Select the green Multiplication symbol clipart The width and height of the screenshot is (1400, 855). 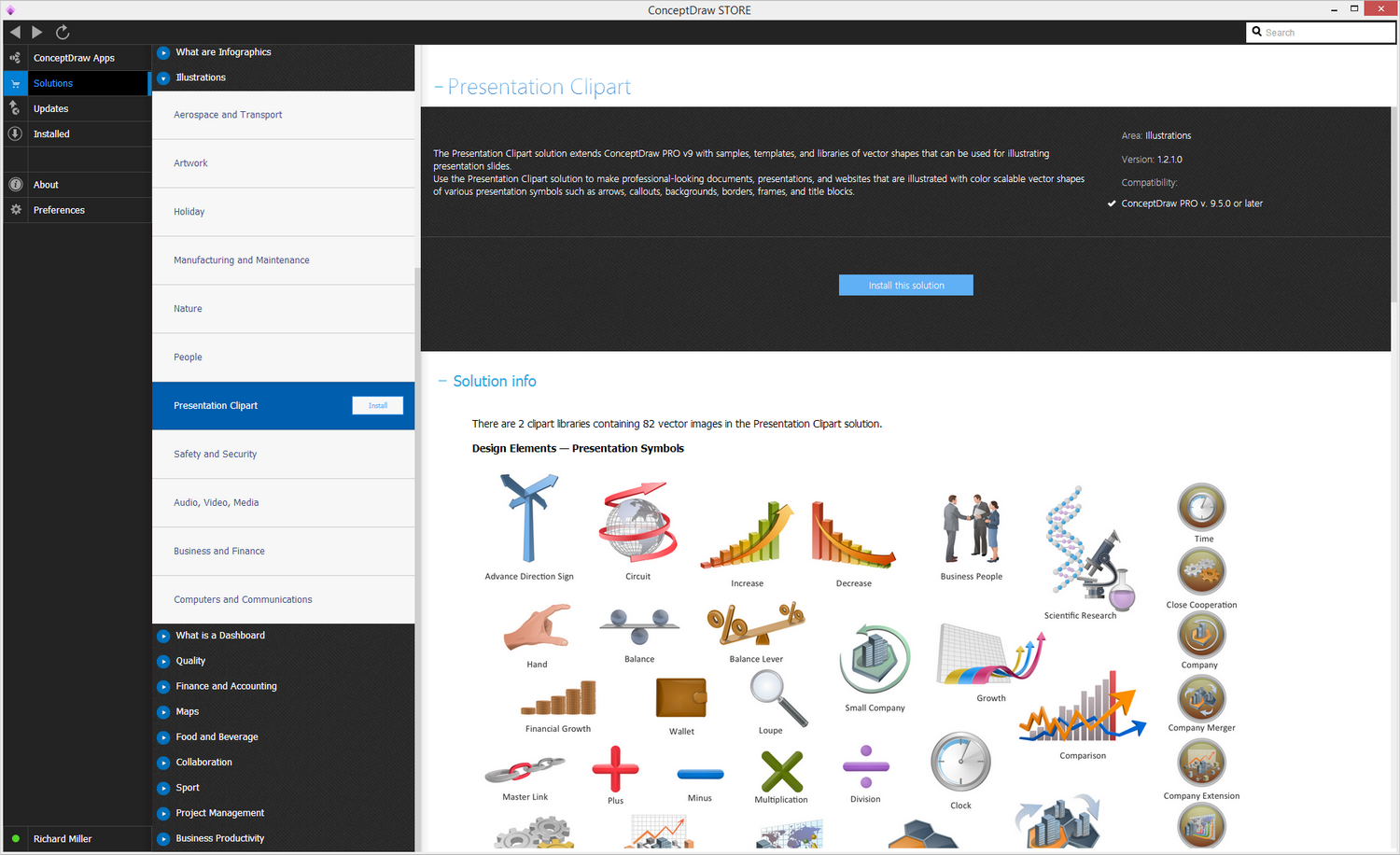[x=782, y=771]
